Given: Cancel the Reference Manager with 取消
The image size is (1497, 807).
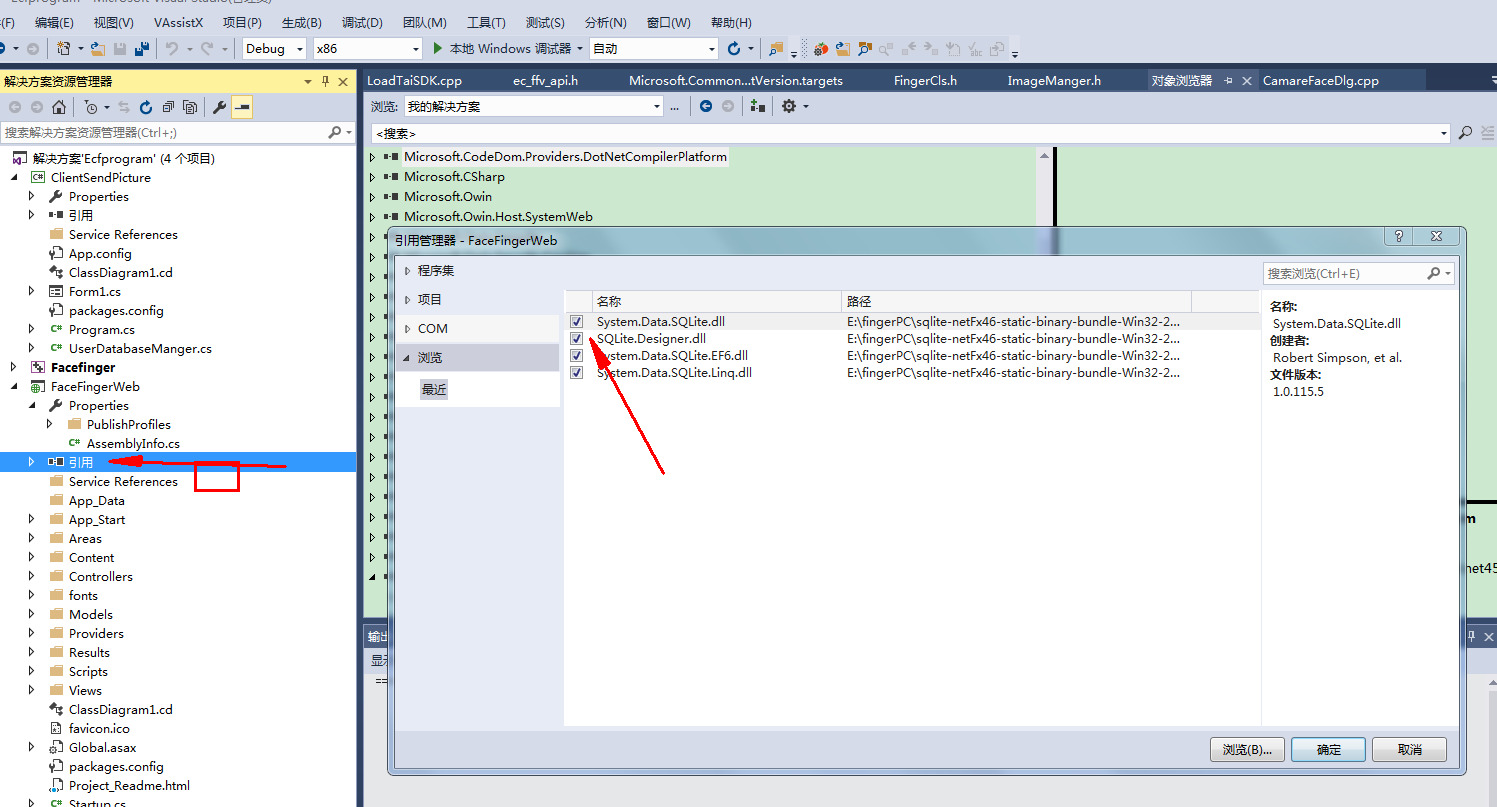Looking at the screenshot, I should [1410, 750].
